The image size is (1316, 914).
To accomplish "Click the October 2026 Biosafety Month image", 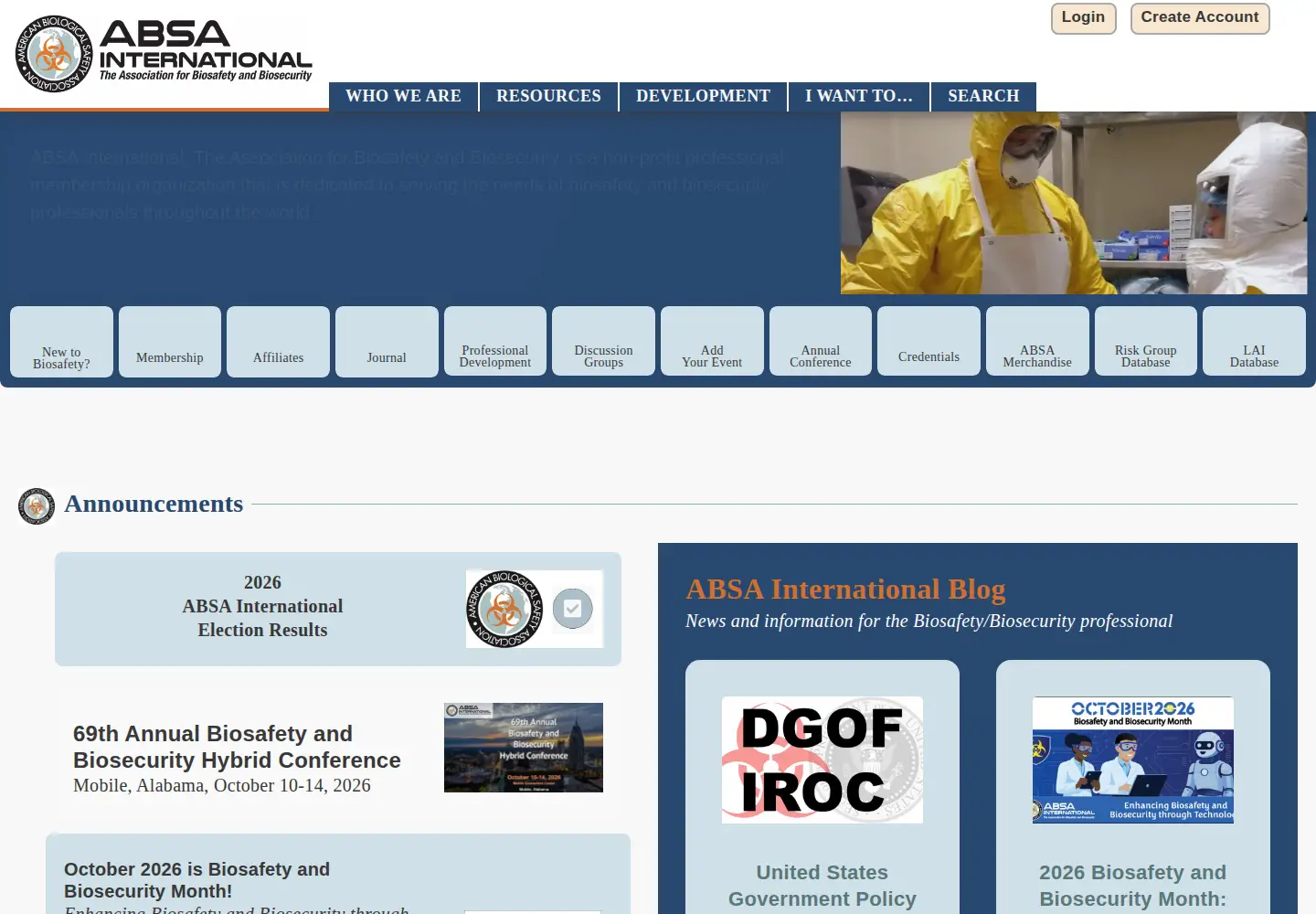I will coord(1133,760).
